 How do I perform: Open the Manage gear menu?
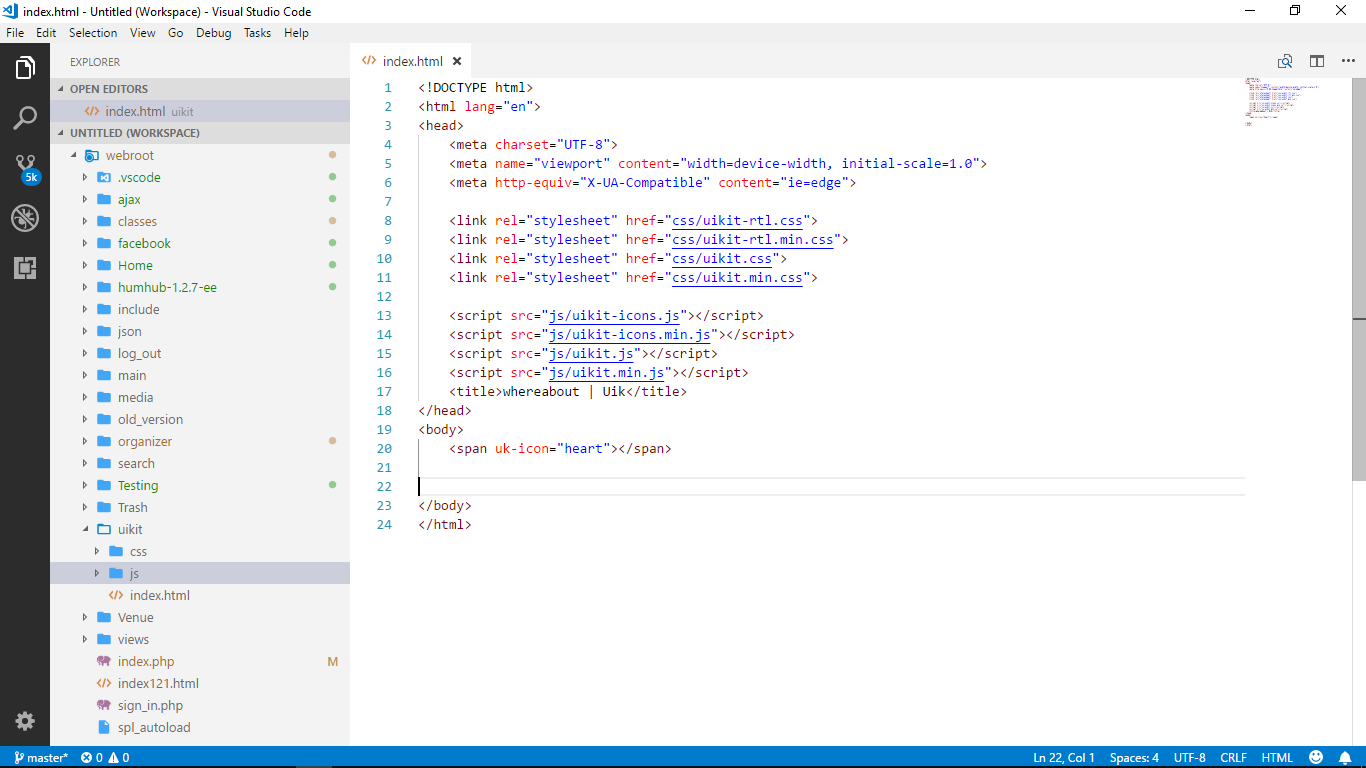point(25,721)
